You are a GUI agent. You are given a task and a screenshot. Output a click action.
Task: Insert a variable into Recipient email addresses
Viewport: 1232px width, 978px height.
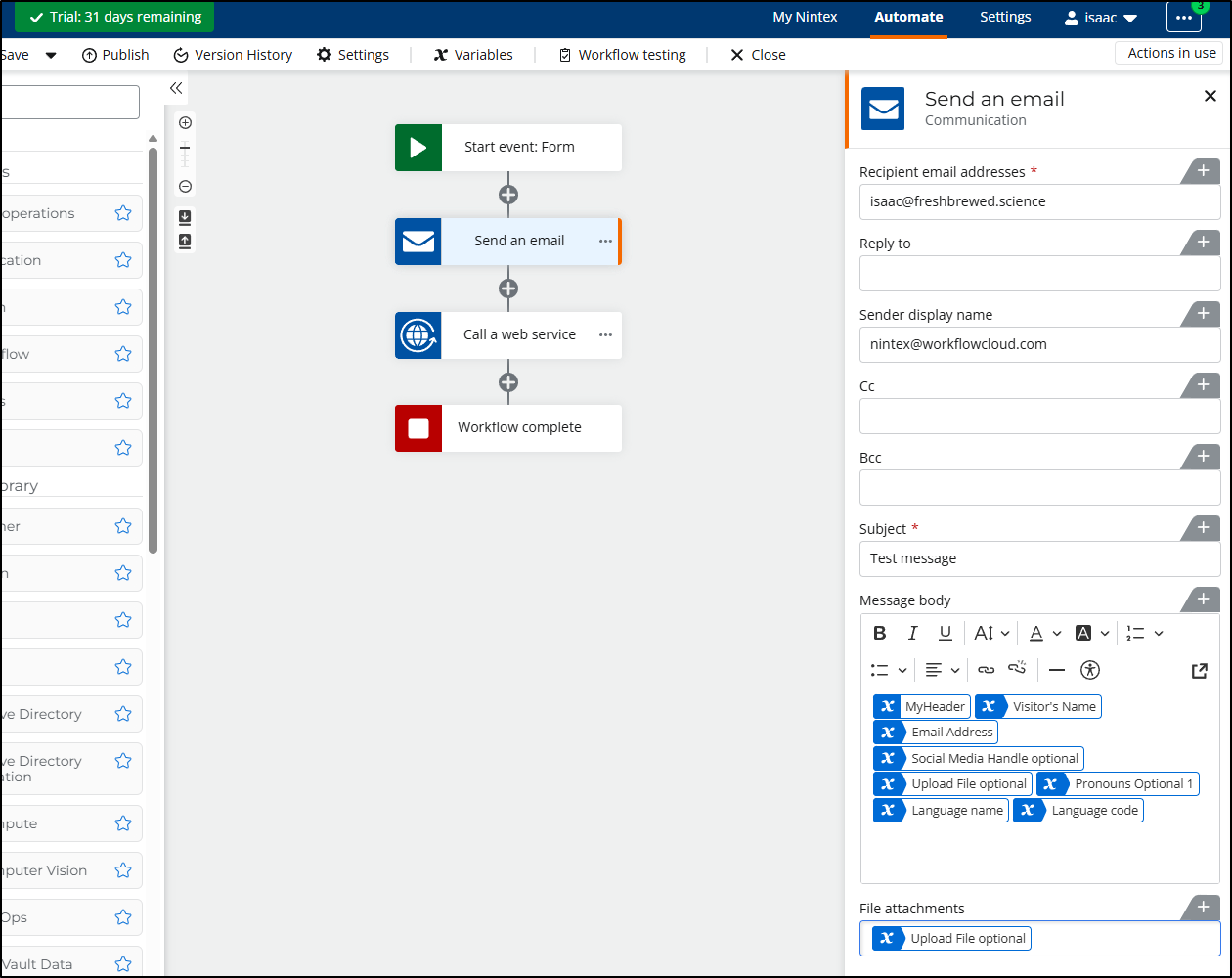point(1202,171)
